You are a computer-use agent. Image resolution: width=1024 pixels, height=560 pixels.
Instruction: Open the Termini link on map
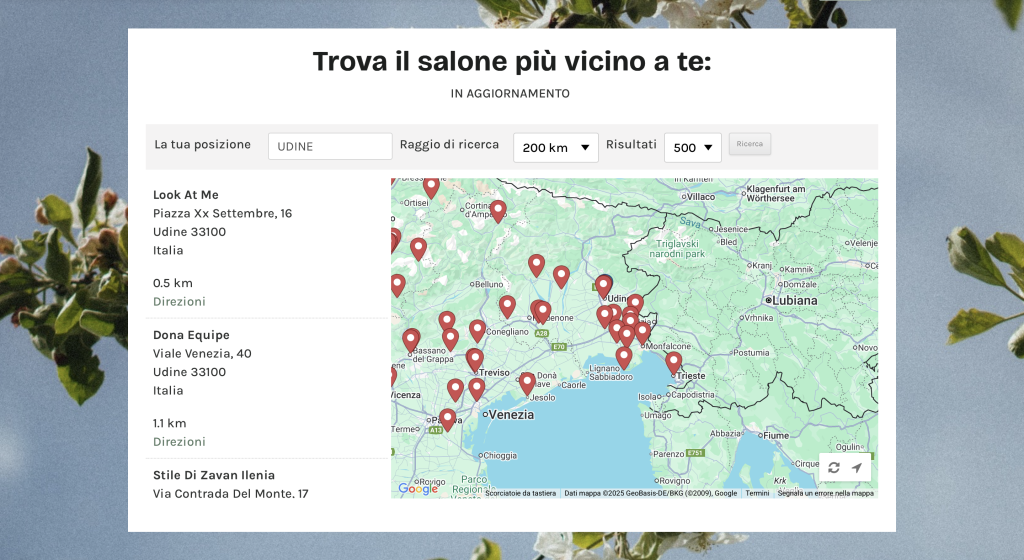point(757,493)
